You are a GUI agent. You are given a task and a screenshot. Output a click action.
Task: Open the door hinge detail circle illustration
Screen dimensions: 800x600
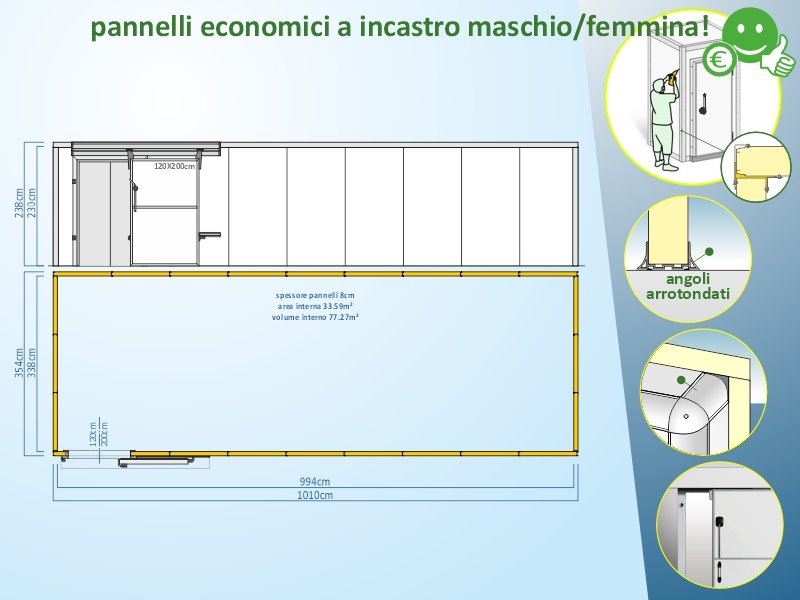click(719, 527)
